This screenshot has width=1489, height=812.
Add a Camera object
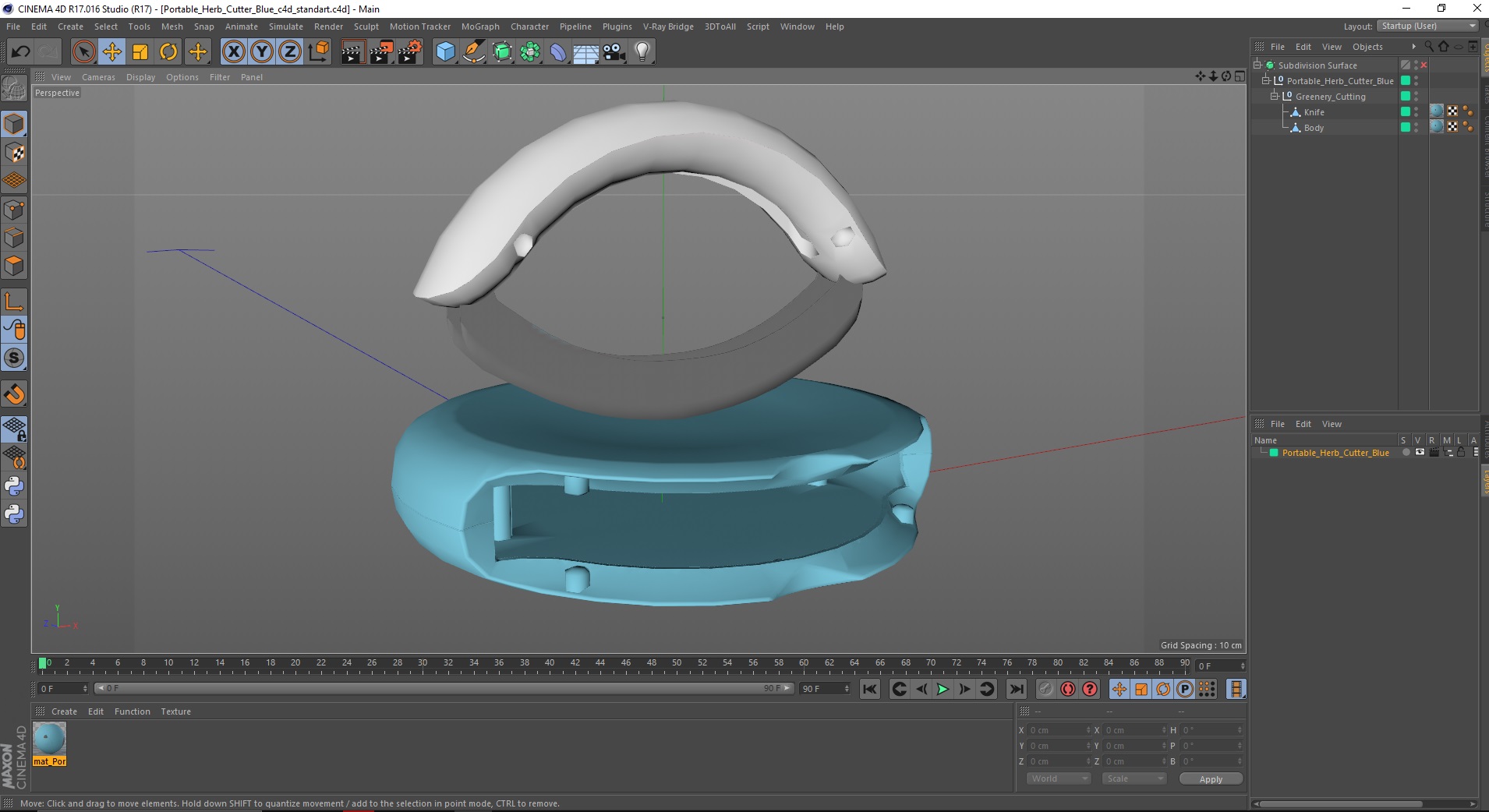614,52
